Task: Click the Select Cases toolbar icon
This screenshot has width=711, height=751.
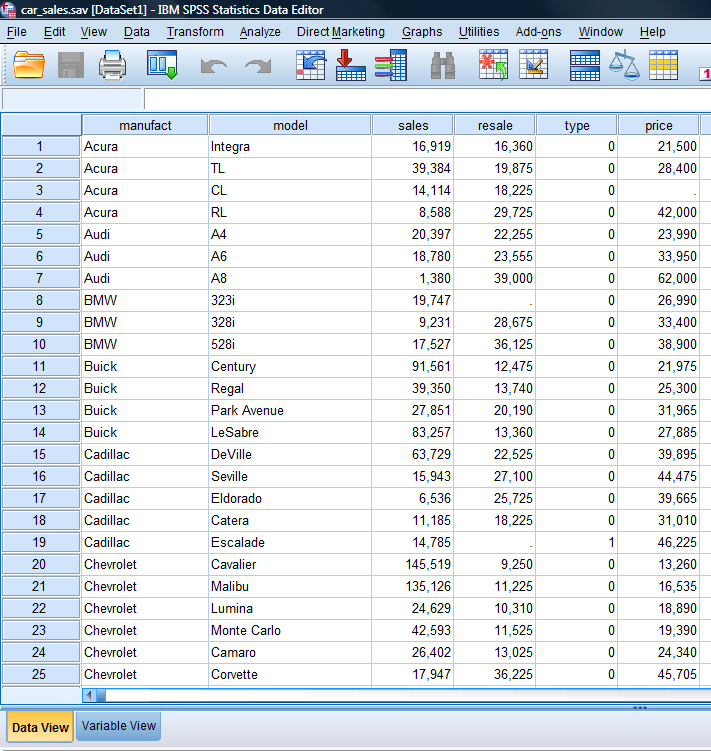Action: [x=664, y=65]
